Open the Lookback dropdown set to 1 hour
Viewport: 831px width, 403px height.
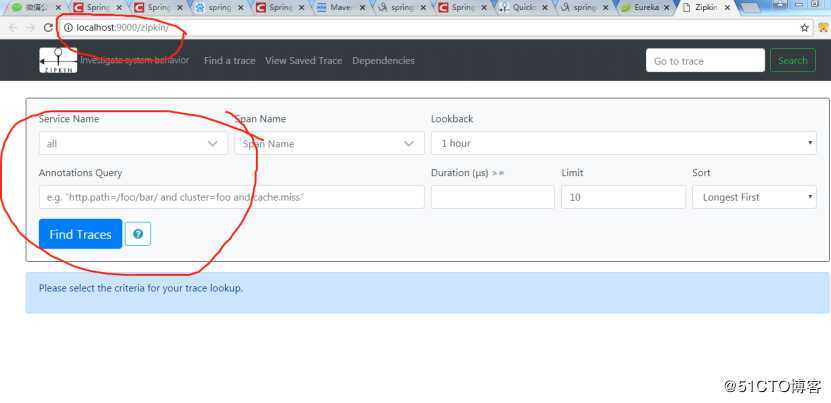(624, 143)
